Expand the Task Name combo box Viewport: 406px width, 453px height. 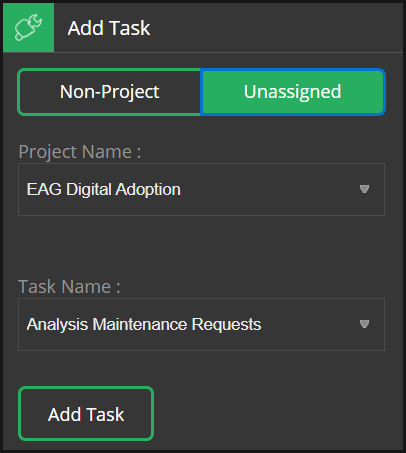pyautogui.click(x=201, y=324)
